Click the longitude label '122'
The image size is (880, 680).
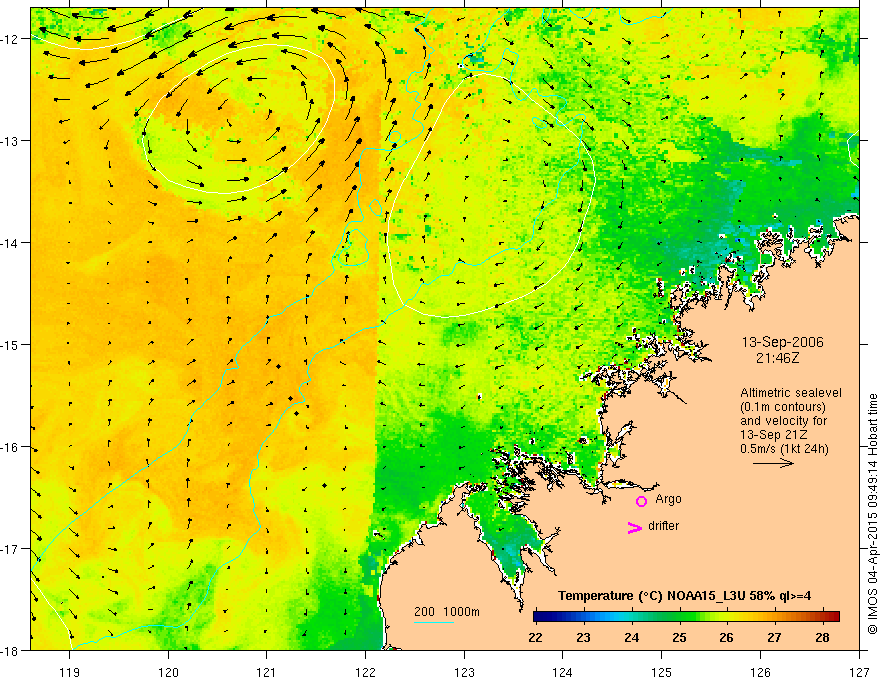365,672
